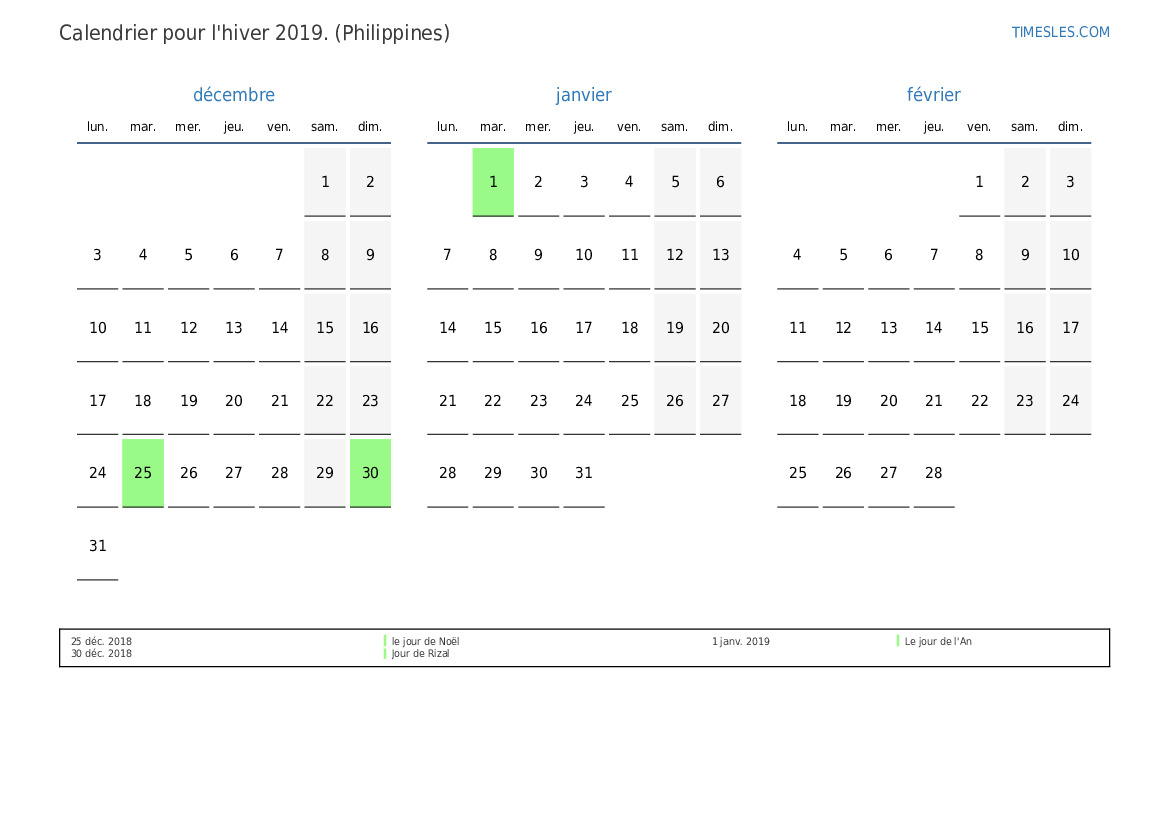Click the janvier month heading

coord(584,95)
